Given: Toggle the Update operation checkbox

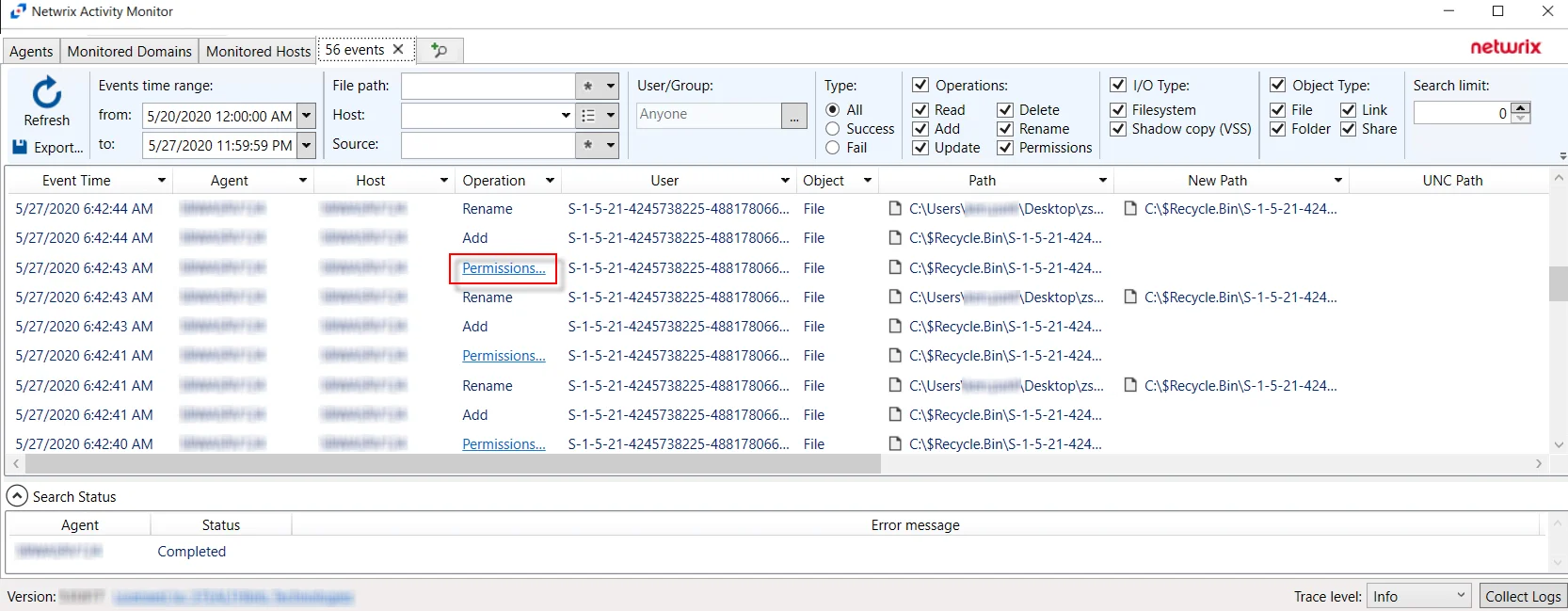Looking at the screenshot, I should 920,148.
